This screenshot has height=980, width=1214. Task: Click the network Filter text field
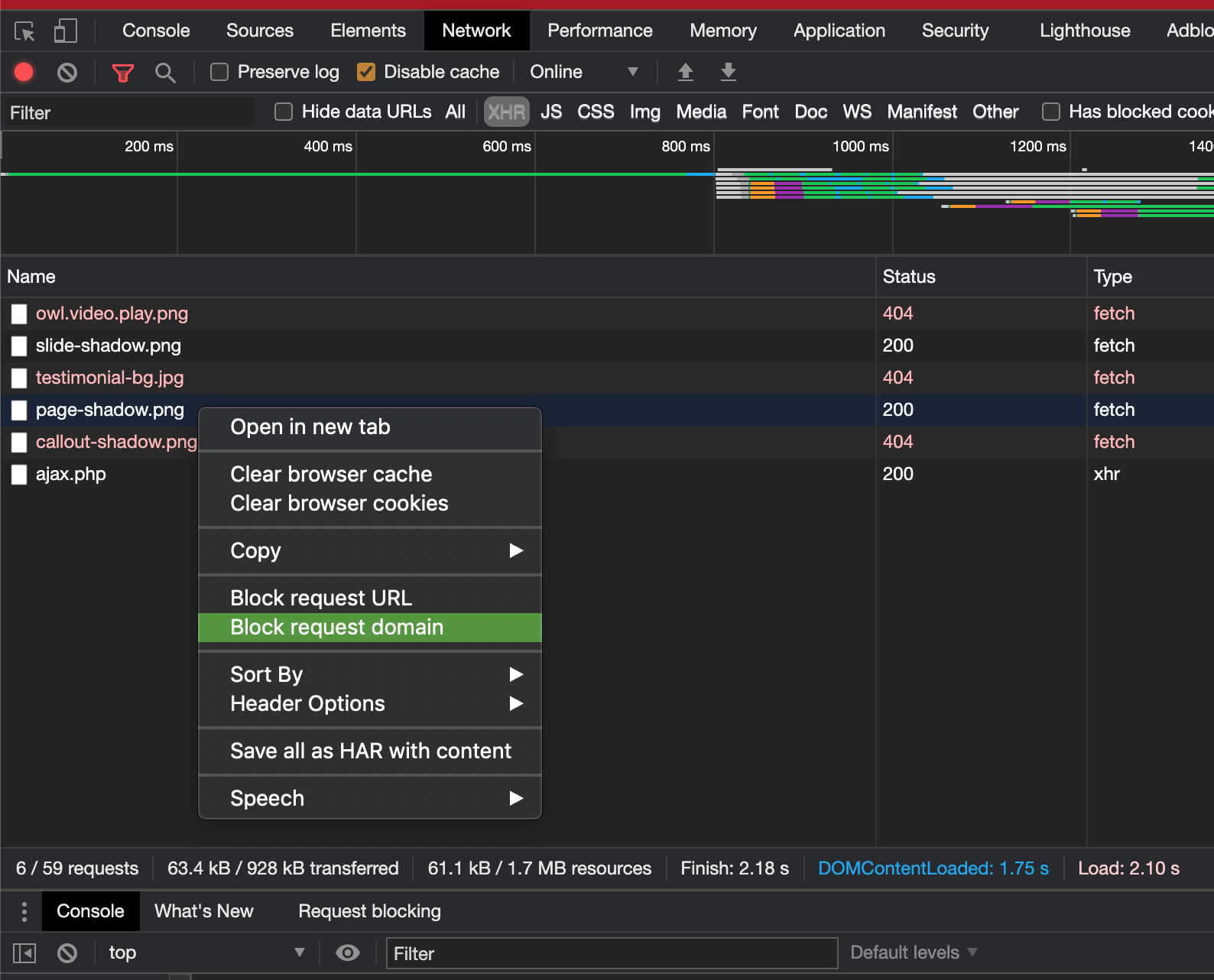(130, 112)
